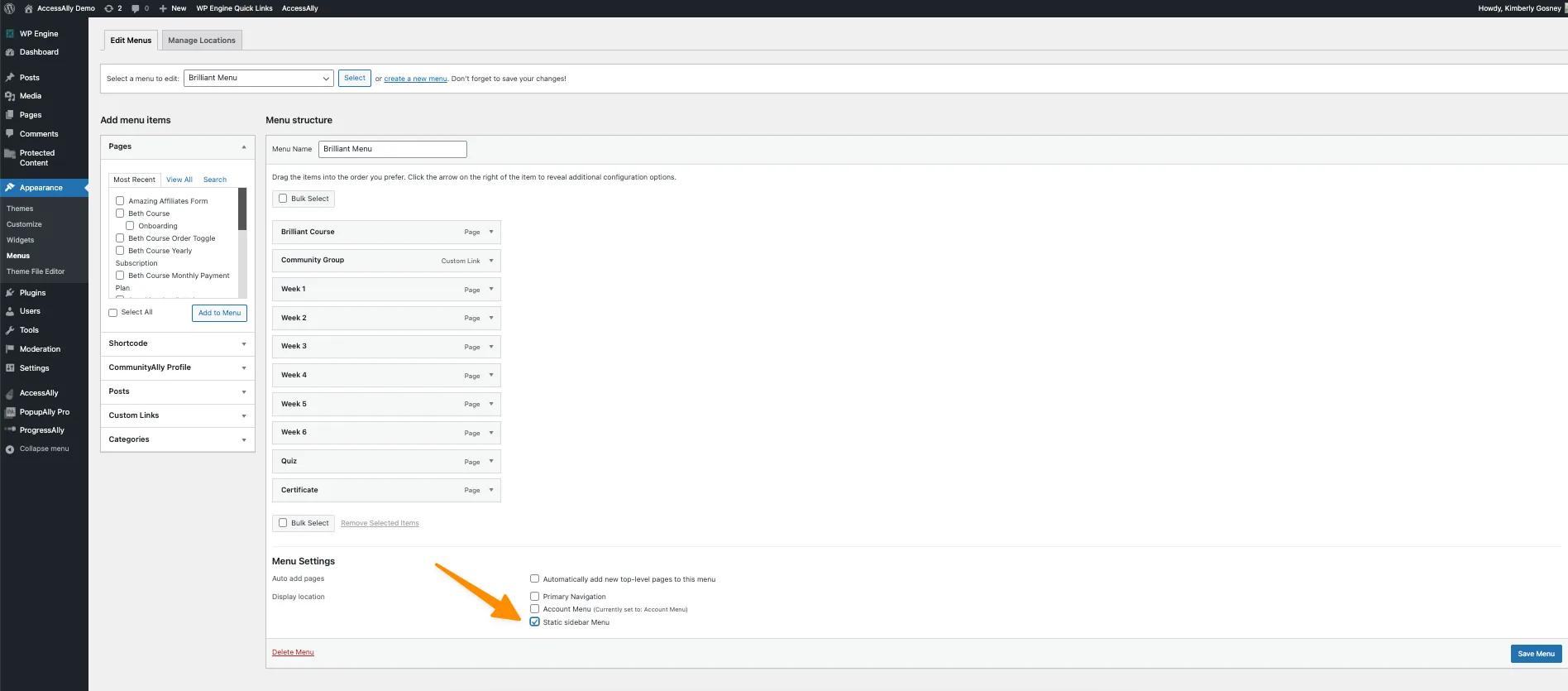Expand the Brilliant Course menu item arrow
The height and width of the screenshot is (691, 1568).
point(491,232)
